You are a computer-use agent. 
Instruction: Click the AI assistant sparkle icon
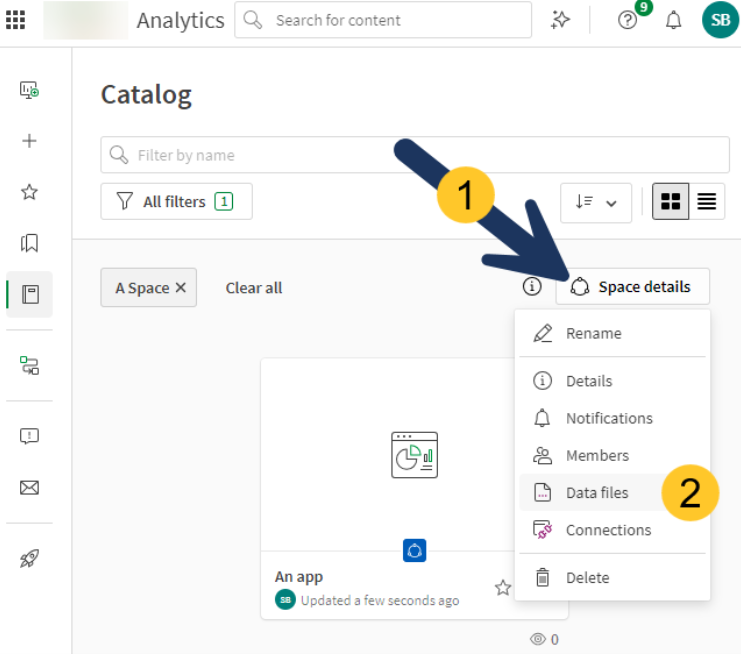click(560, 20)
